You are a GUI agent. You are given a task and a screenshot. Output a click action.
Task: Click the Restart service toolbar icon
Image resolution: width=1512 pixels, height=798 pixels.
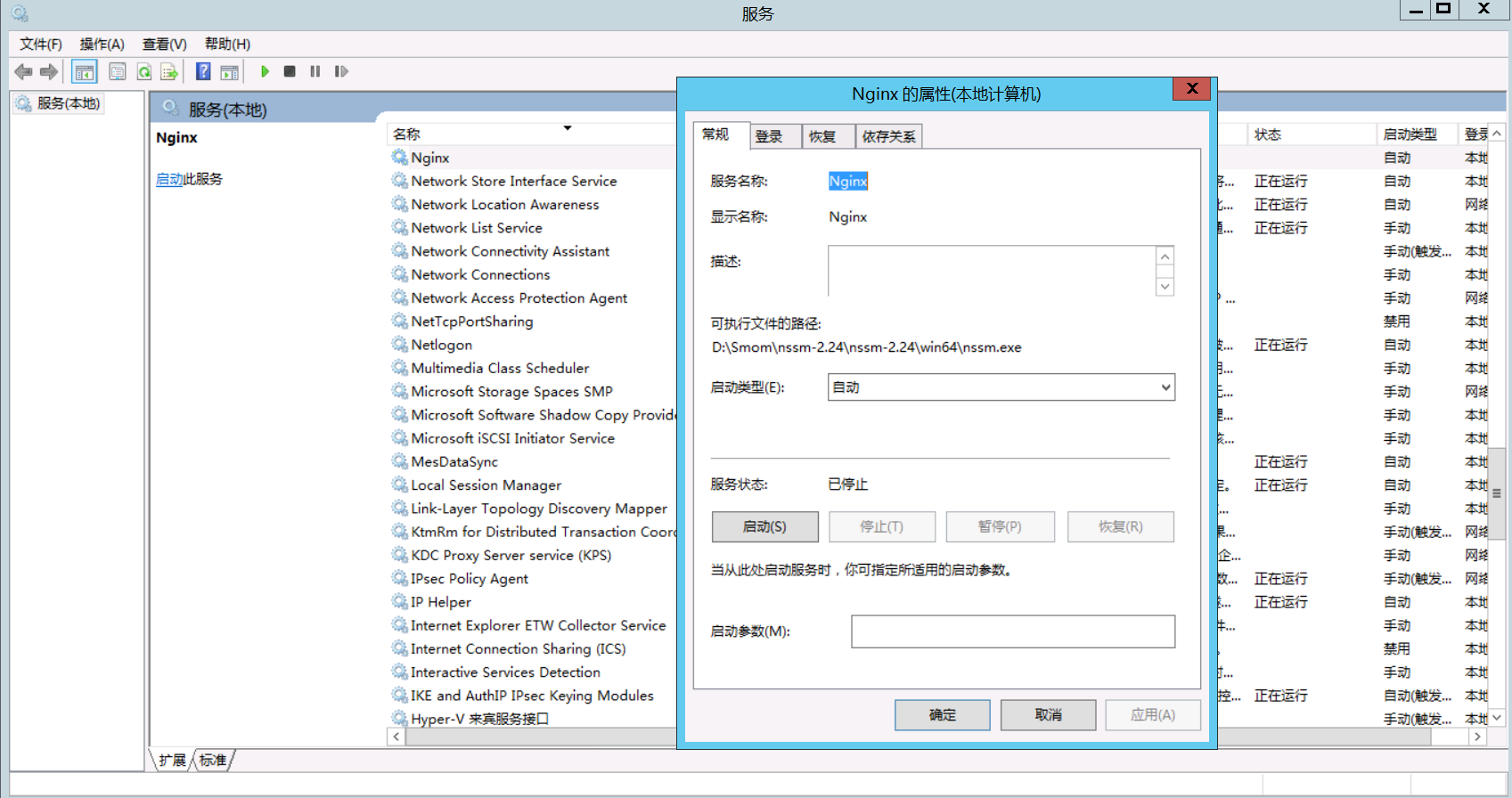coord(341,71)
